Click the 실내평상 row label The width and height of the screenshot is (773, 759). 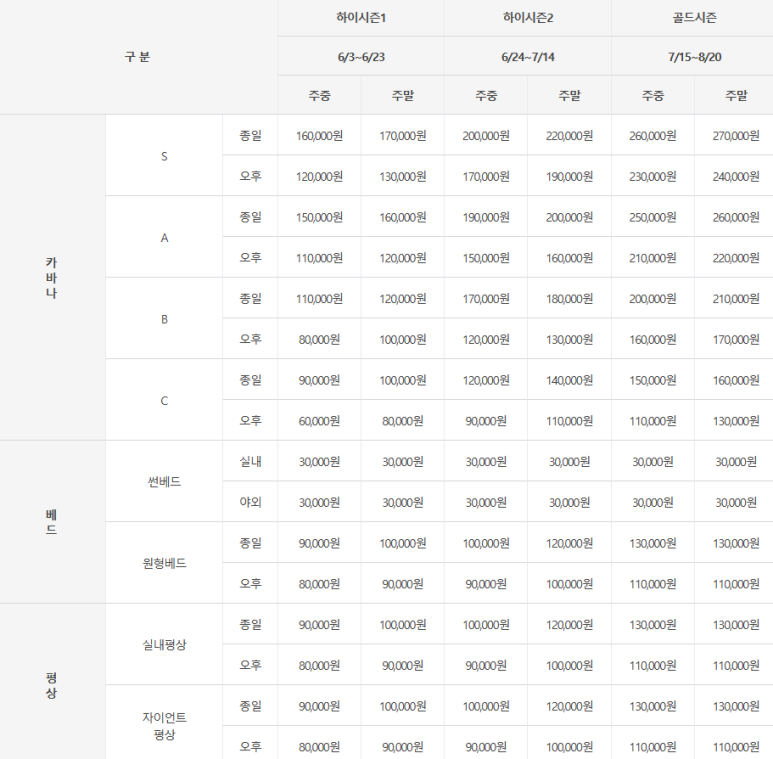164,645
